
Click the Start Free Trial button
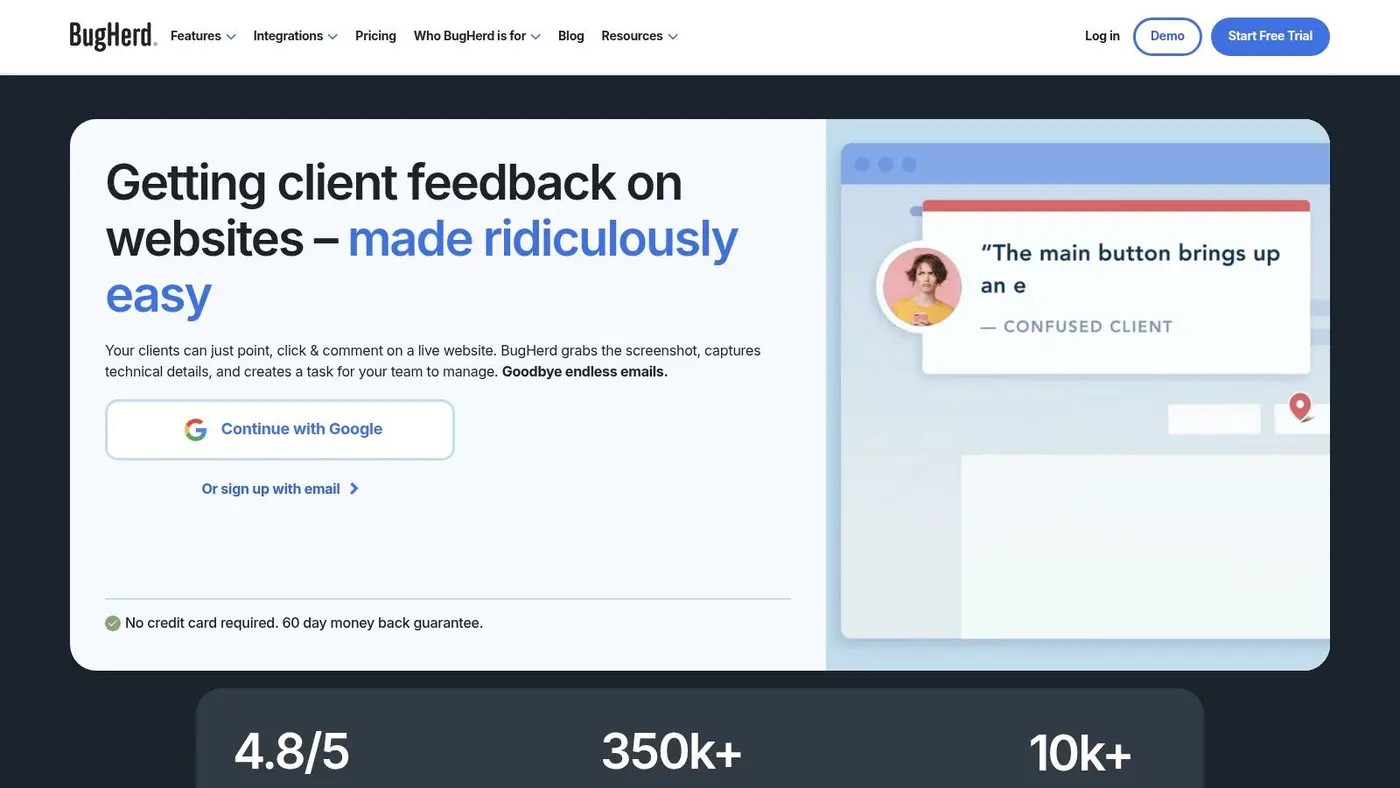click(1270, 36)
